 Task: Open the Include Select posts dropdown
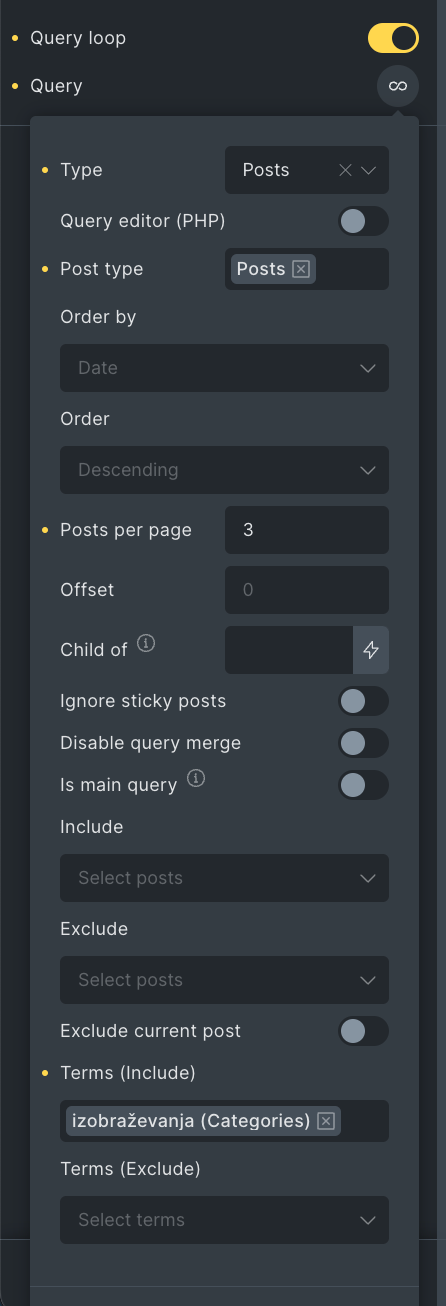click(x=224, y=878)
